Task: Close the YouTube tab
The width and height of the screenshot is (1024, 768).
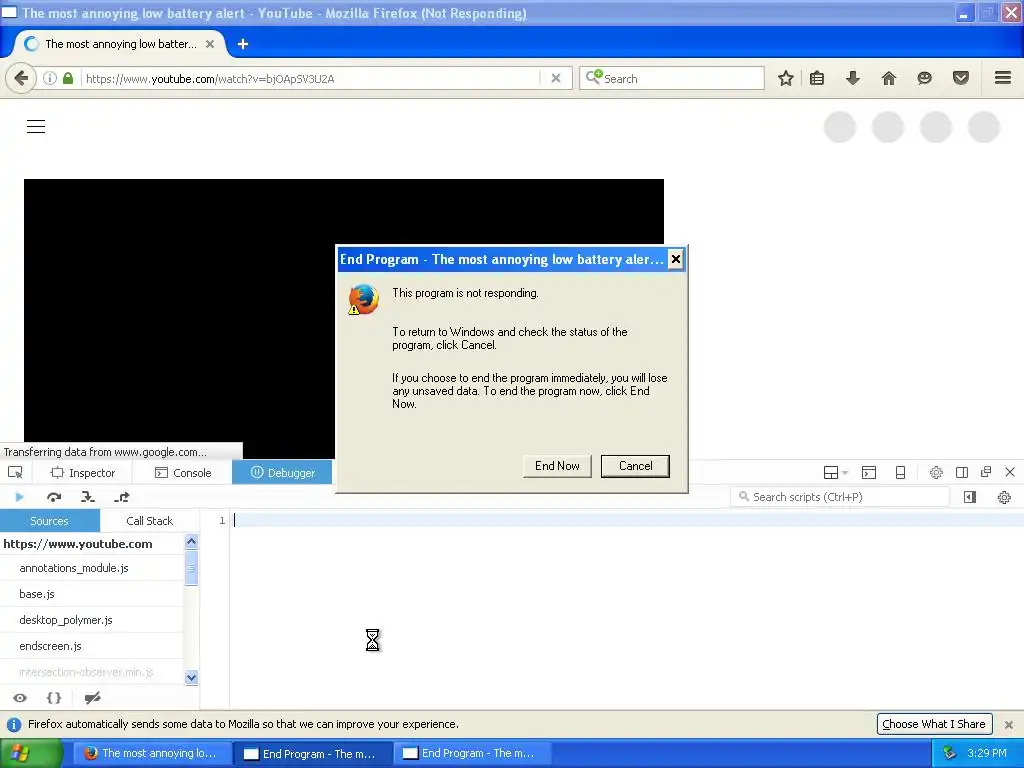Action: tap(210, 44)
